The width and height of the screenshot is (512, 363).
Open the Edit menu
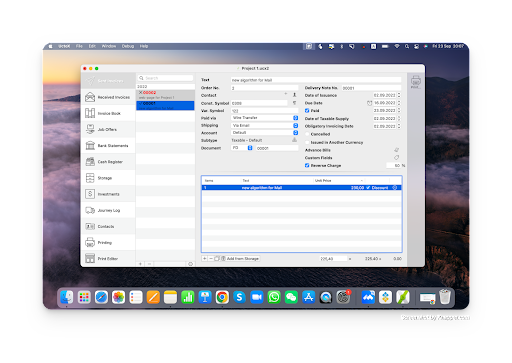[92, 46]
